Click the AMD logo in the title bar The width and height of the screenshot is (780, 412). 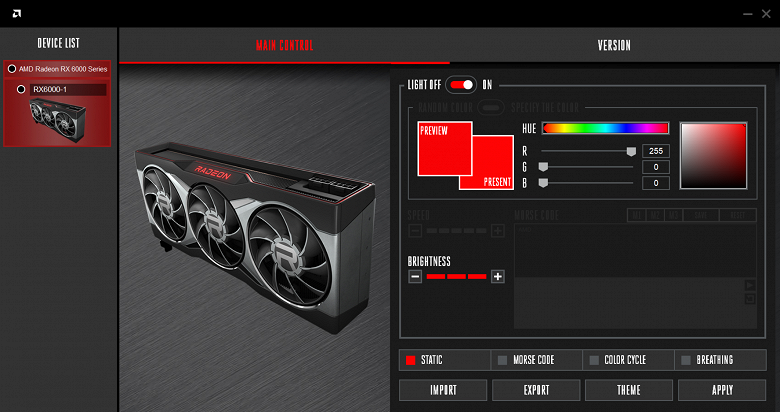coord(16,13)
